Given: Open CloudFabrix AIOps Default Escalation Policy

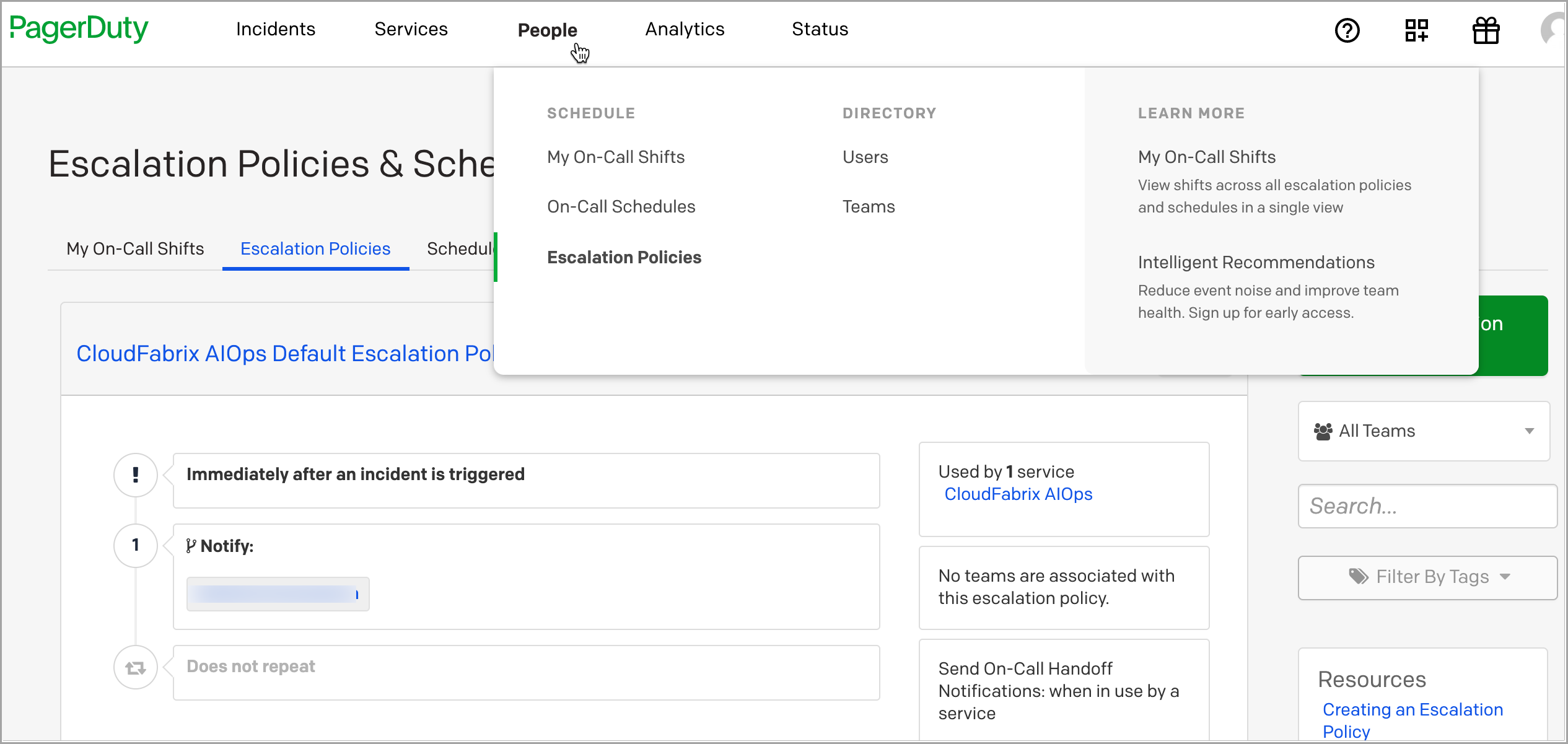Looking at the screenshot, I should (285, 353).
